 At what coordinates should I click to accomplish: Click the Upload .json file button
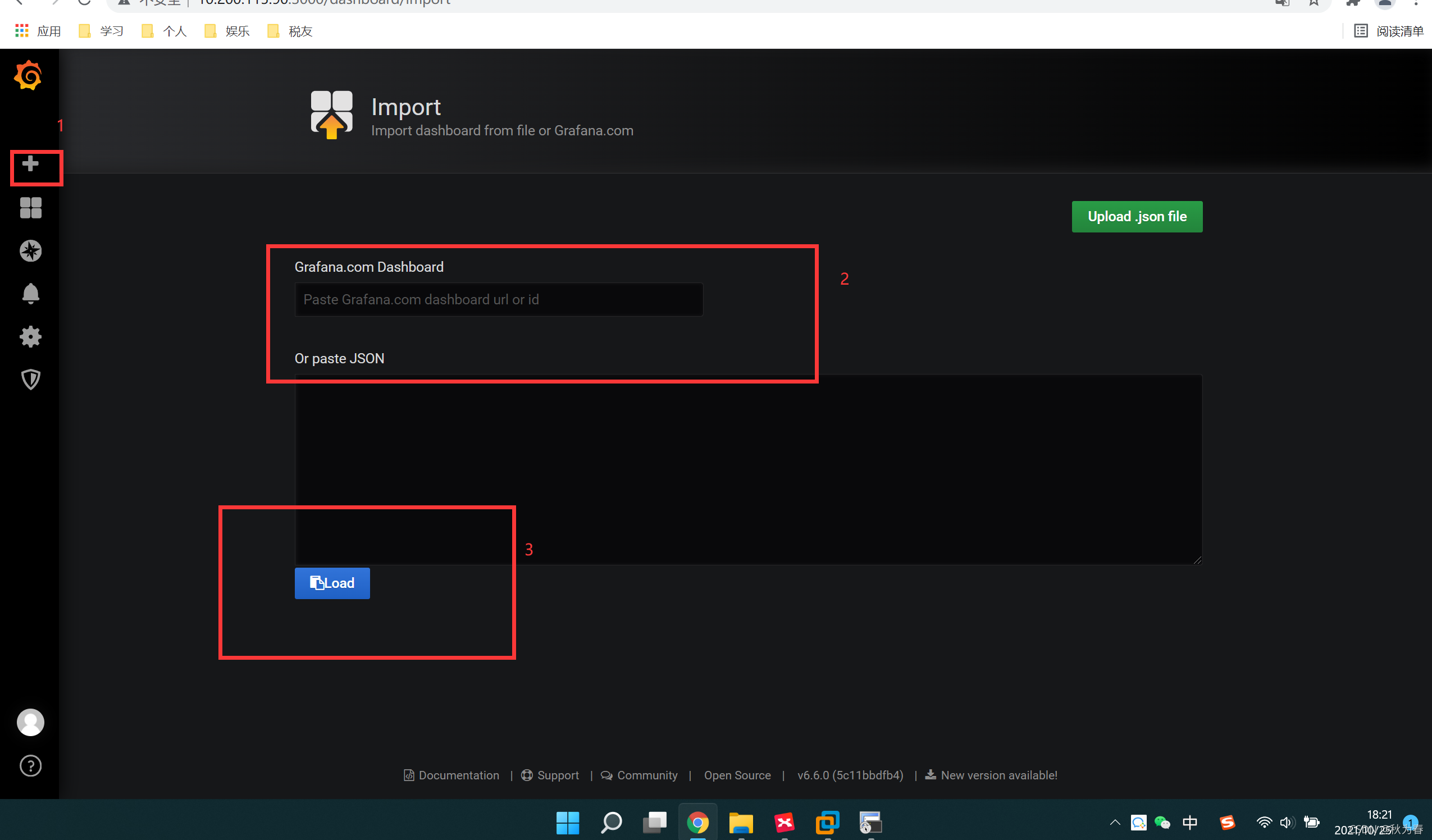pos(1137,217)
